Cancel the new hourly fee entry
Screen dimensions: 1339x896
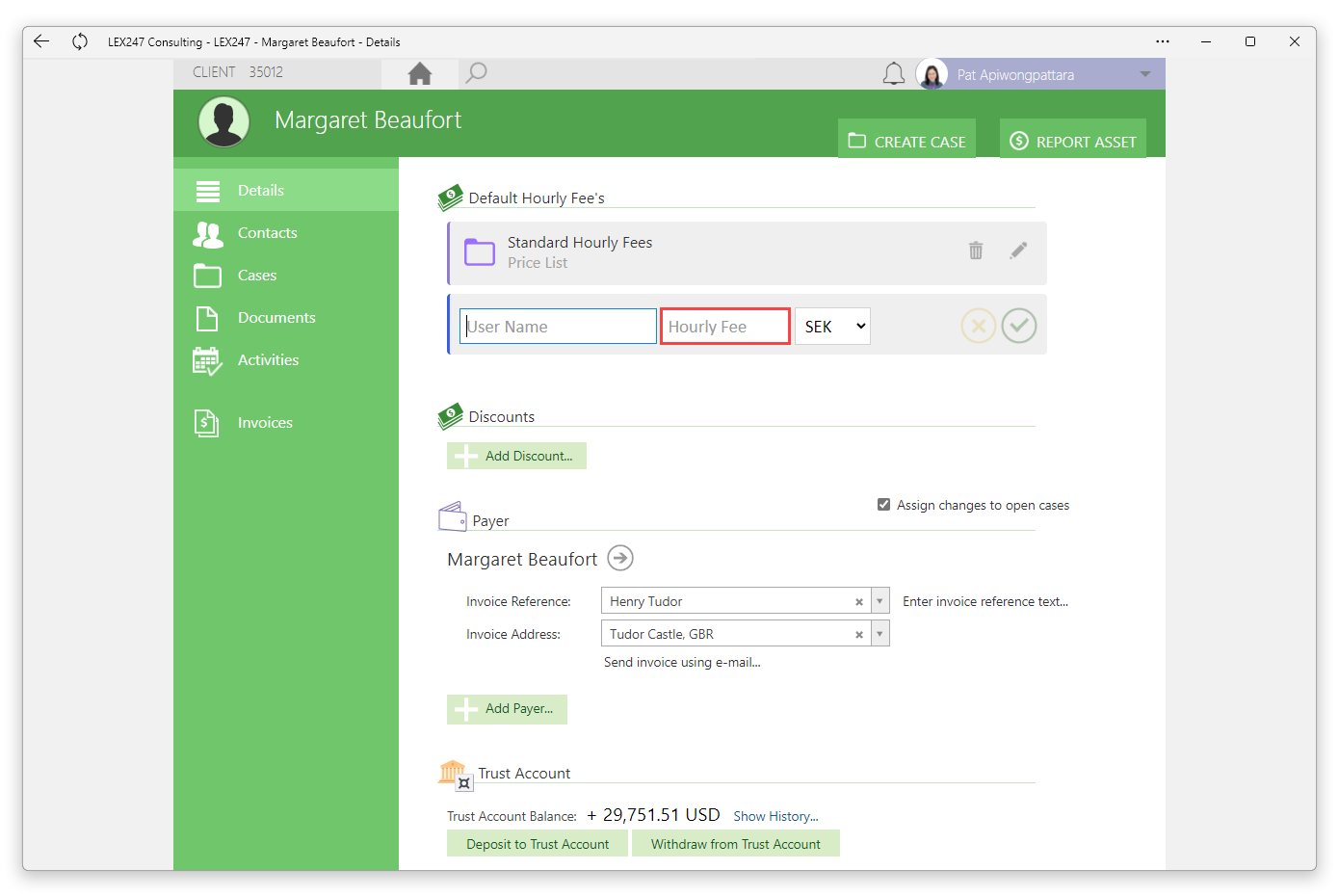pyautogui.click(x=979, y=327)
